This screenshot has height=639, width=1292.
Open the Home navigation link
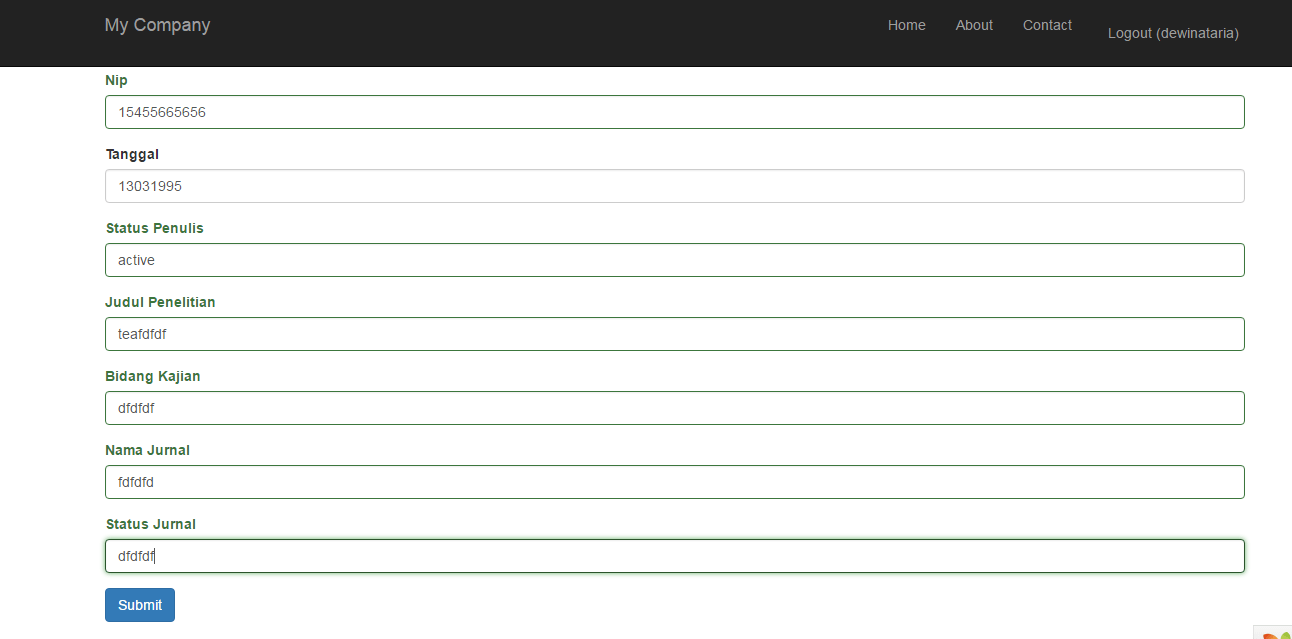tap(906, 25)
